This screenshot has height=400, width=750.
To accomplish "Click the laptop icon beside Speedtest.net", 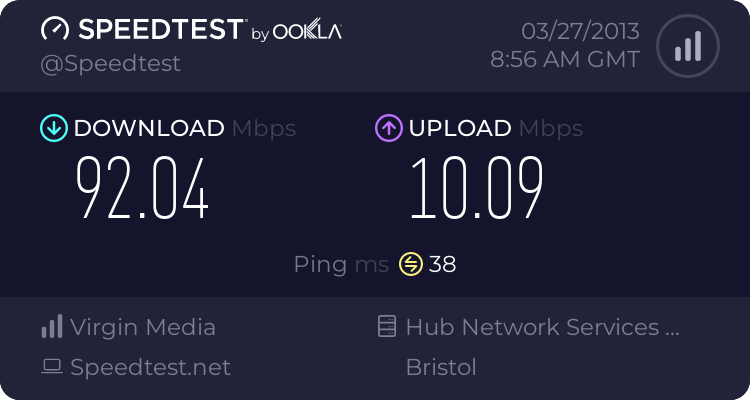I will click(51, 368).
